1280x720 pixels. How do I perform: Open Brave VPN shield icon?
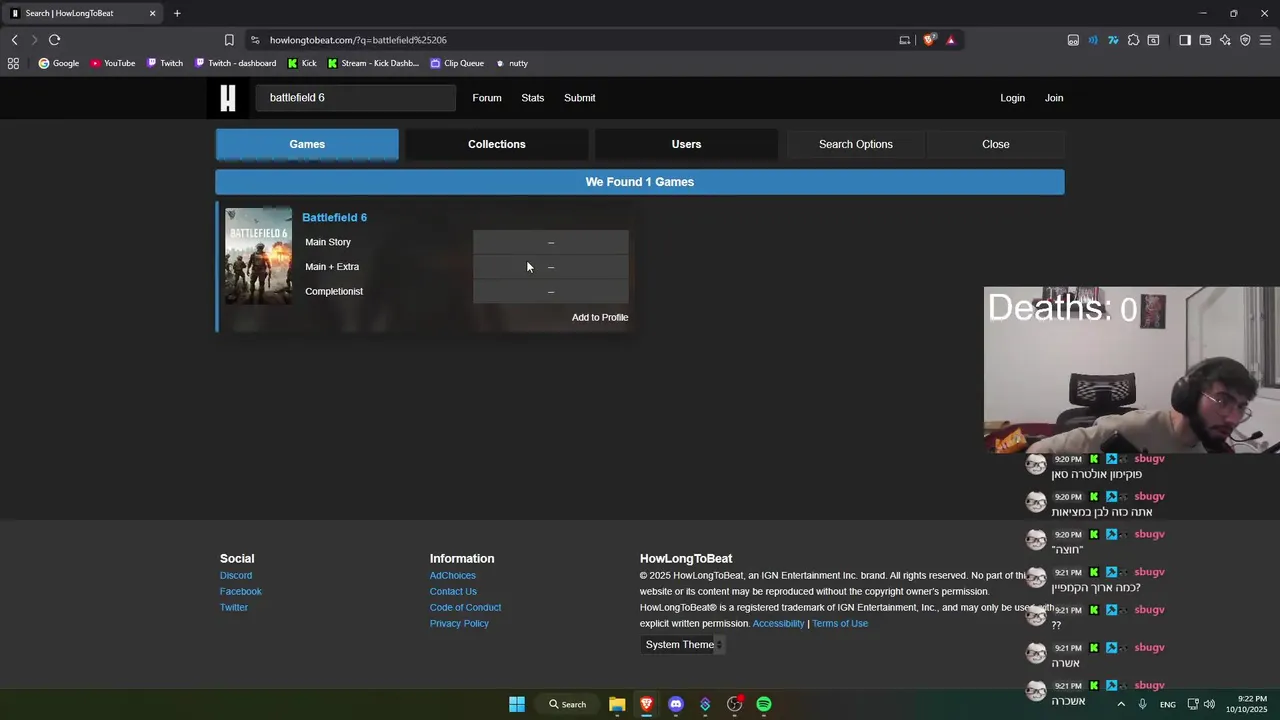[1245, 40]
